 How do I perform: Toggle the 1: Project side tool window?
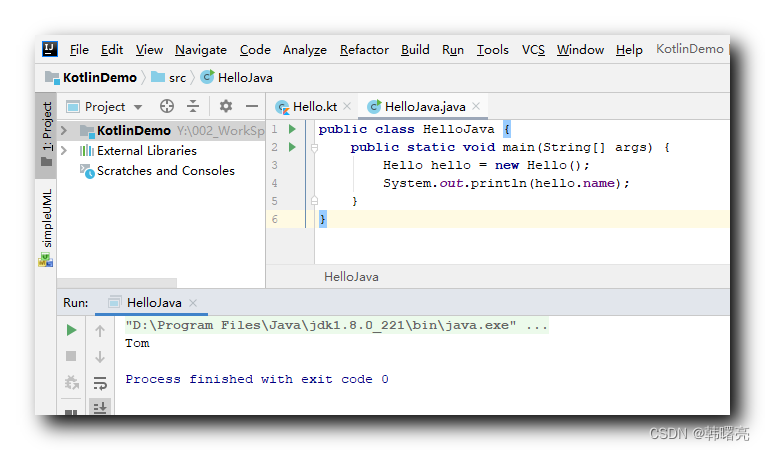pyautogui.click(x=46, y=134)
